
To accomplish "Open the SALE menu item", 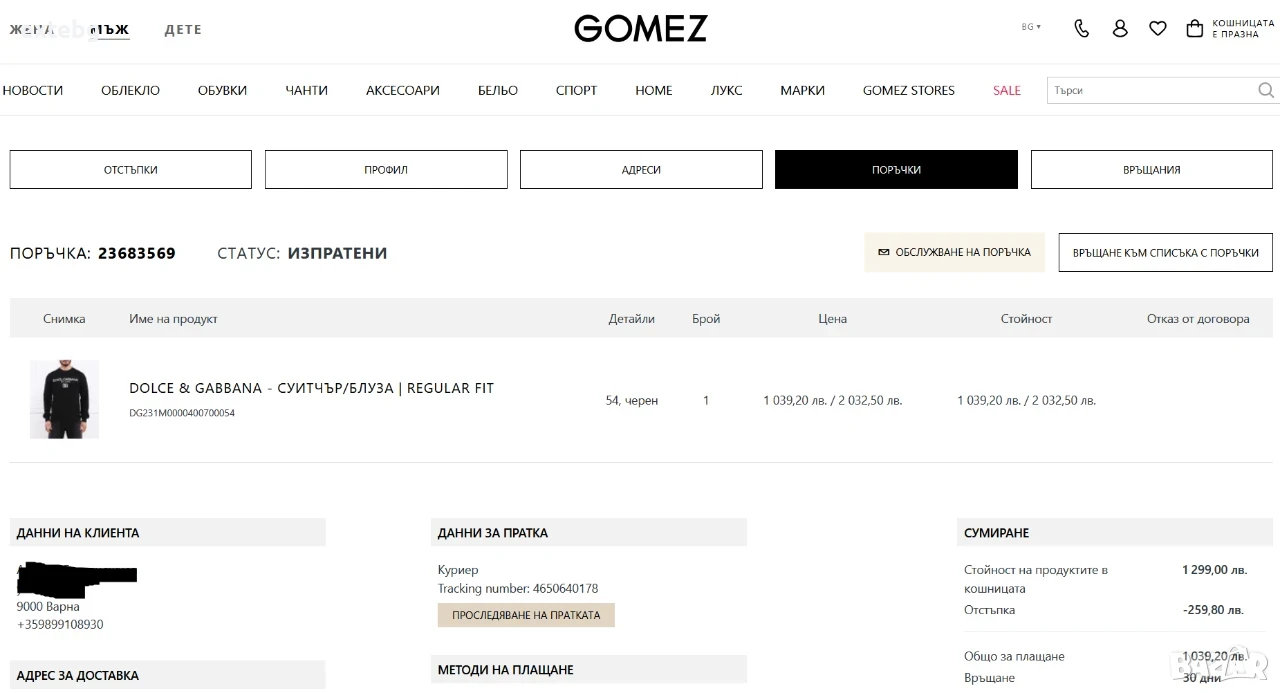I will (1007, 90).
